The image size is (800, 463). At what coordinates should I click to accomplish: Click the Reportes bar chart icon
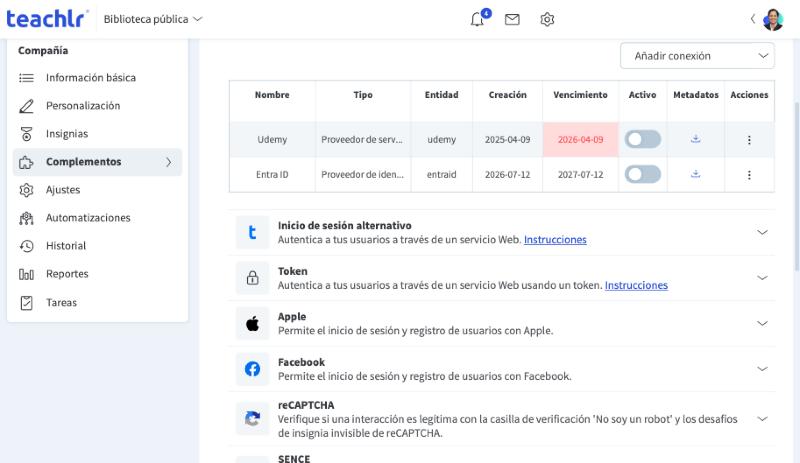tap(26, 274)
